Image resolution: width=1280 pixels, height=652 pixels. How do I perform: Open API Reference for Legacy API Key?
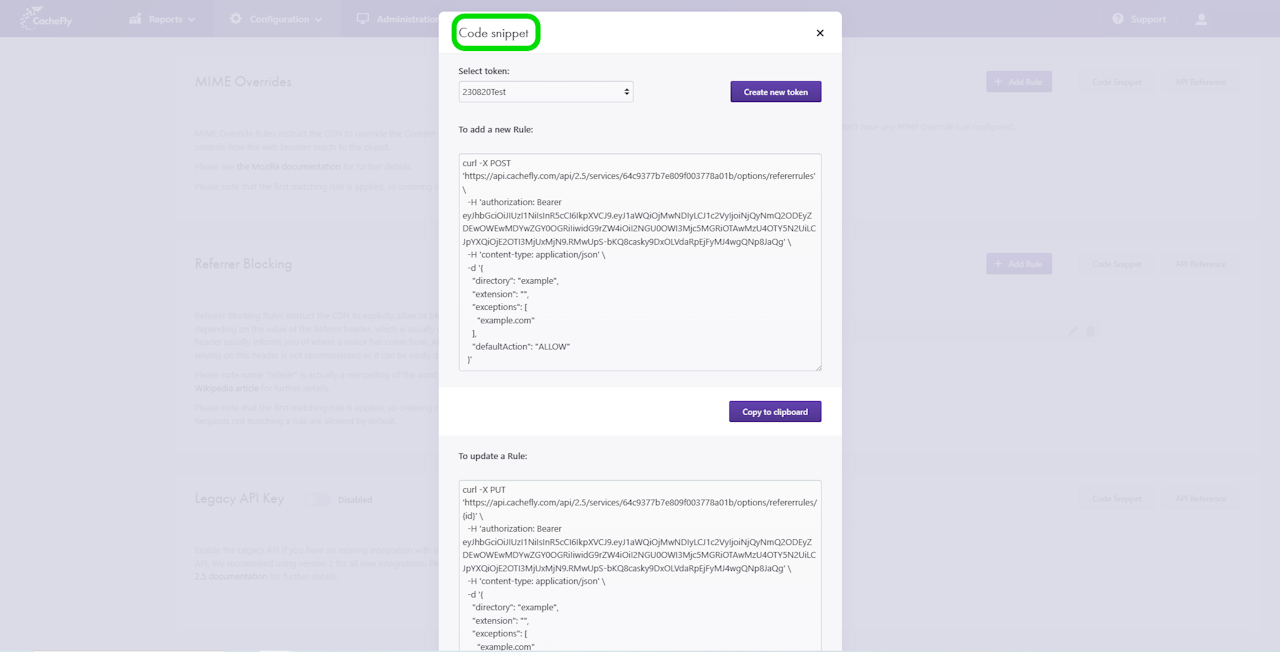(1200, 499)
